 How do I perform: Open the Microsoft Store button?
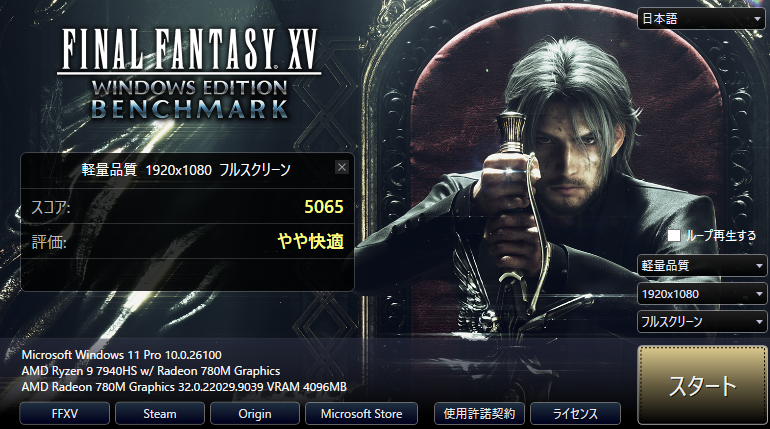tap(361, 414)
